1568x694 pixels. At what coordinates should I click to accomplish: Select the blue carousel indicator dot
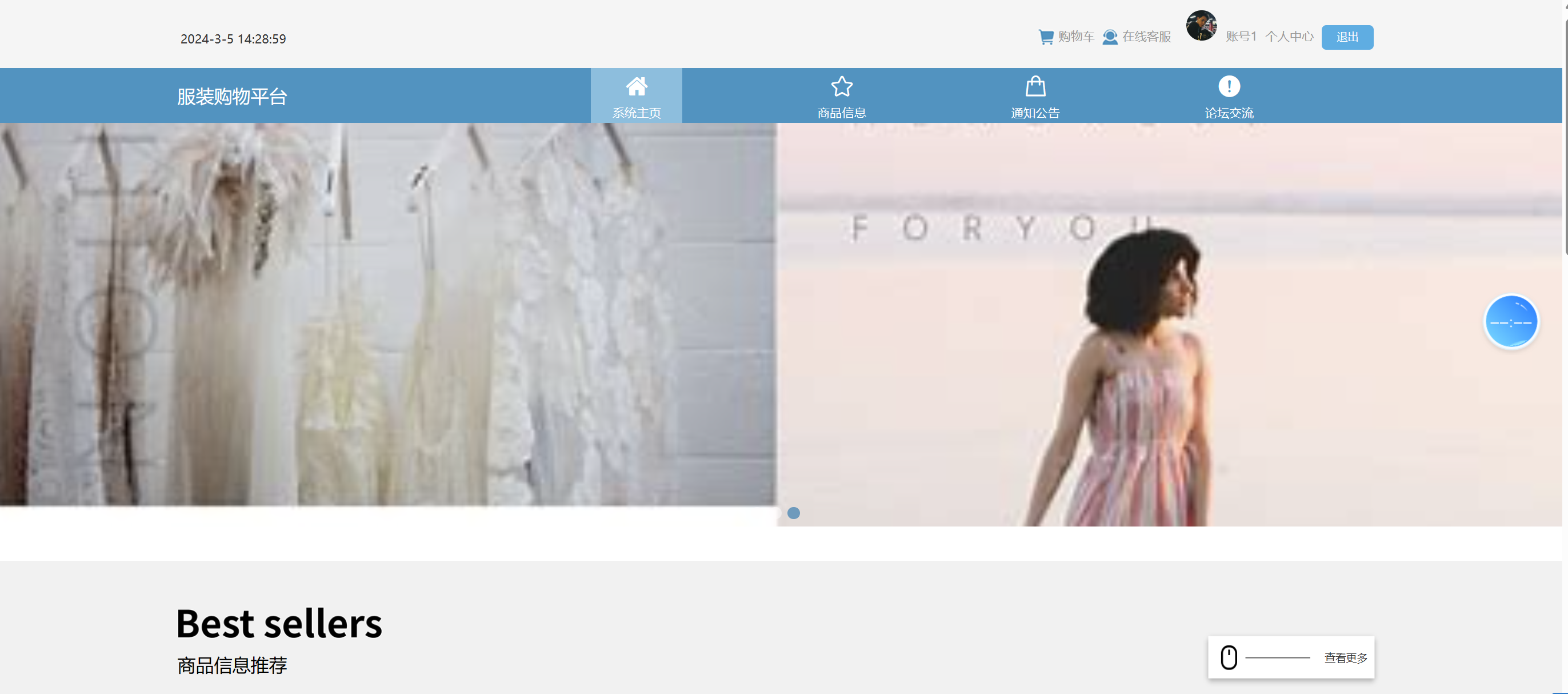[793, 513]
